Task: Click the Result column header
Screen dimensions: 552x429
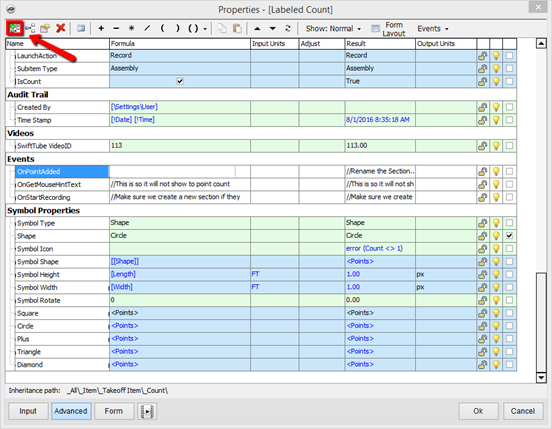Action: (x=380, y=44)
